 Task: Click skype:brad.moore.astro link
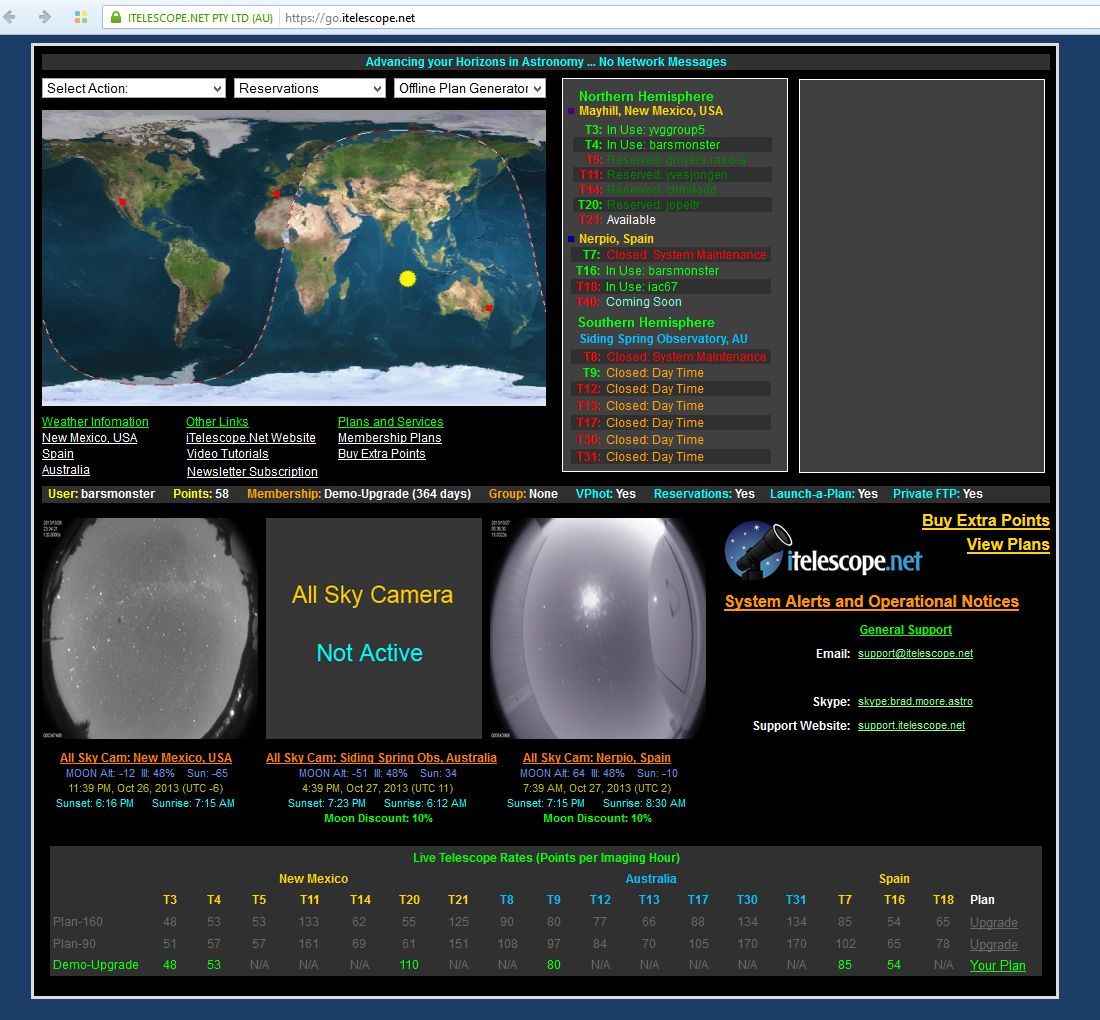915,702
